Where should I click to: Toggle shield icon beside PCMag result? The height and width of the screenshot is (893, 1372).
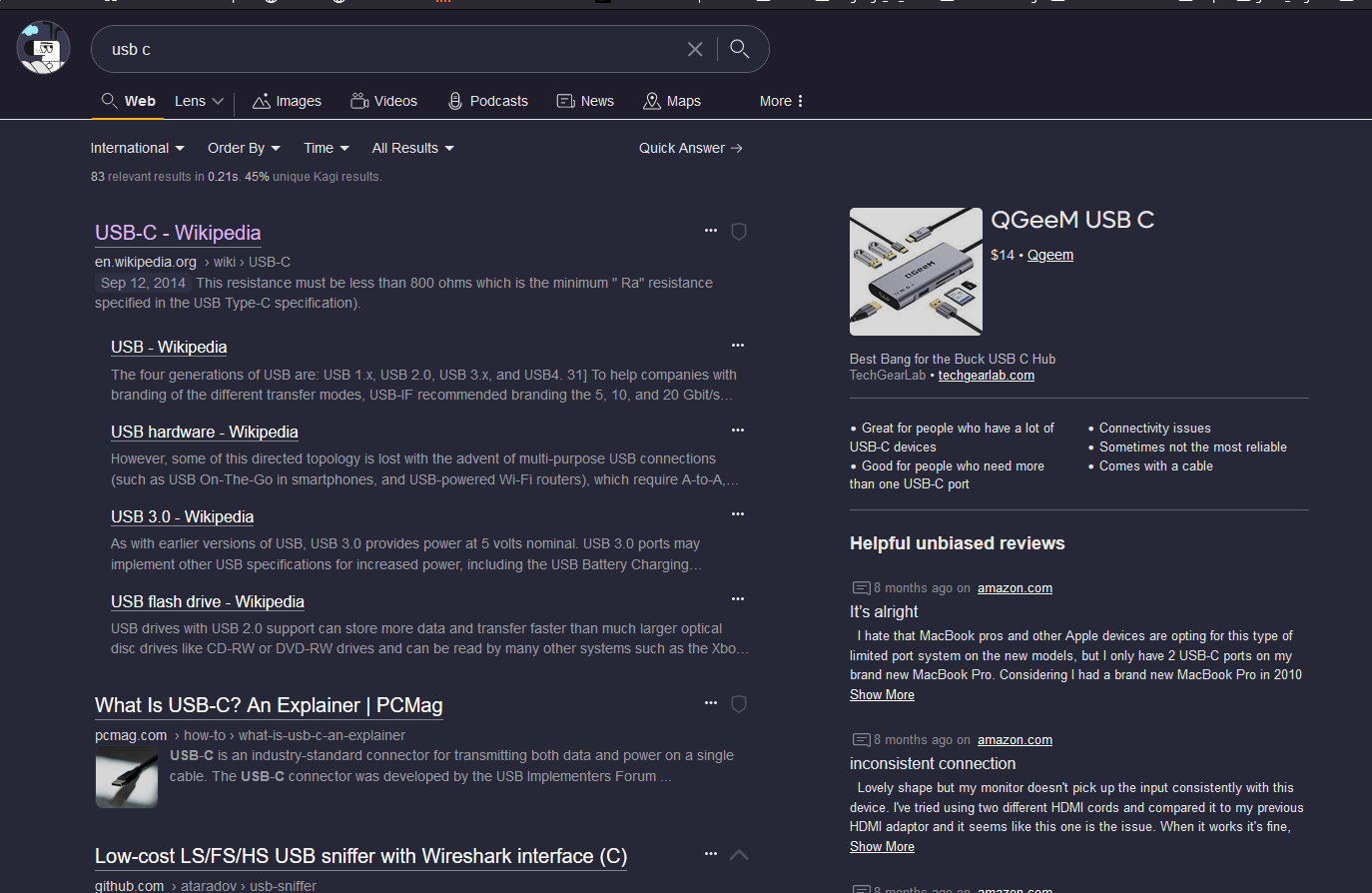739,704
